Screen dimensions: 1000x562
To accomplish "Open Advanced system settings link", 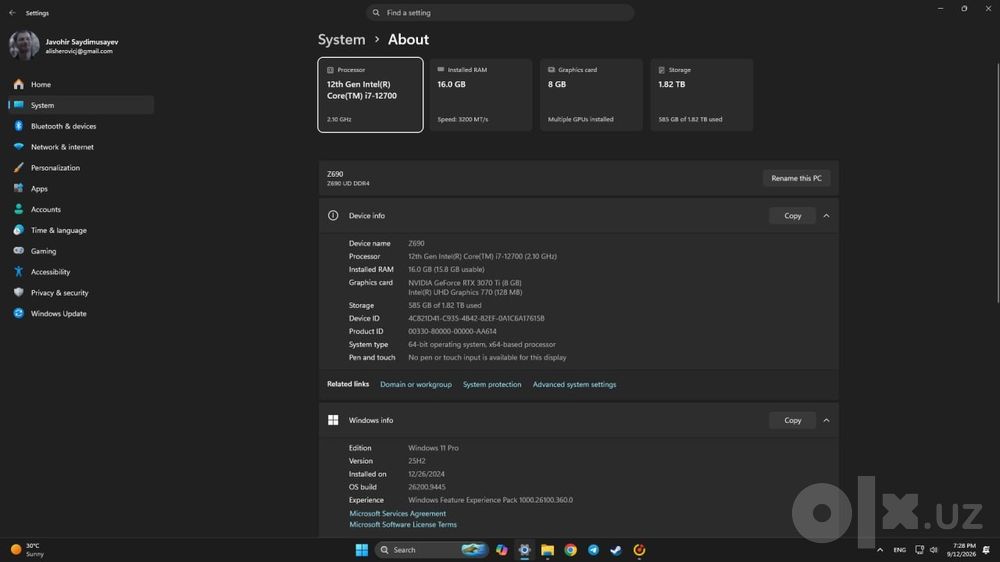I will [574, 385].
